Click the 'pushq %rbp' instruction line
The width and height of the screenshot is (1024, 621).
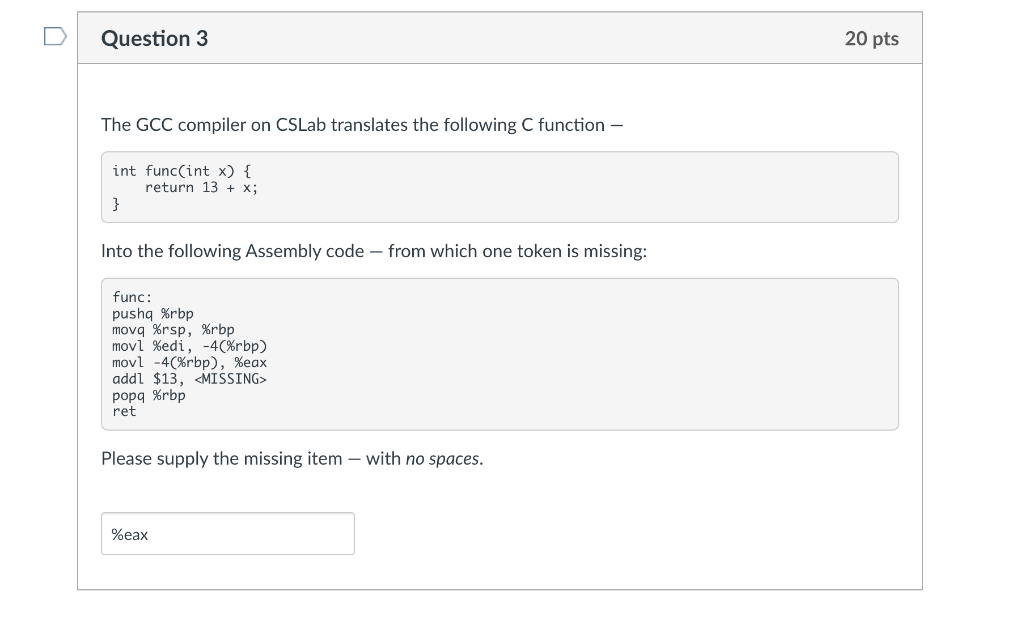pyautogui.click(x=152, y=313)
